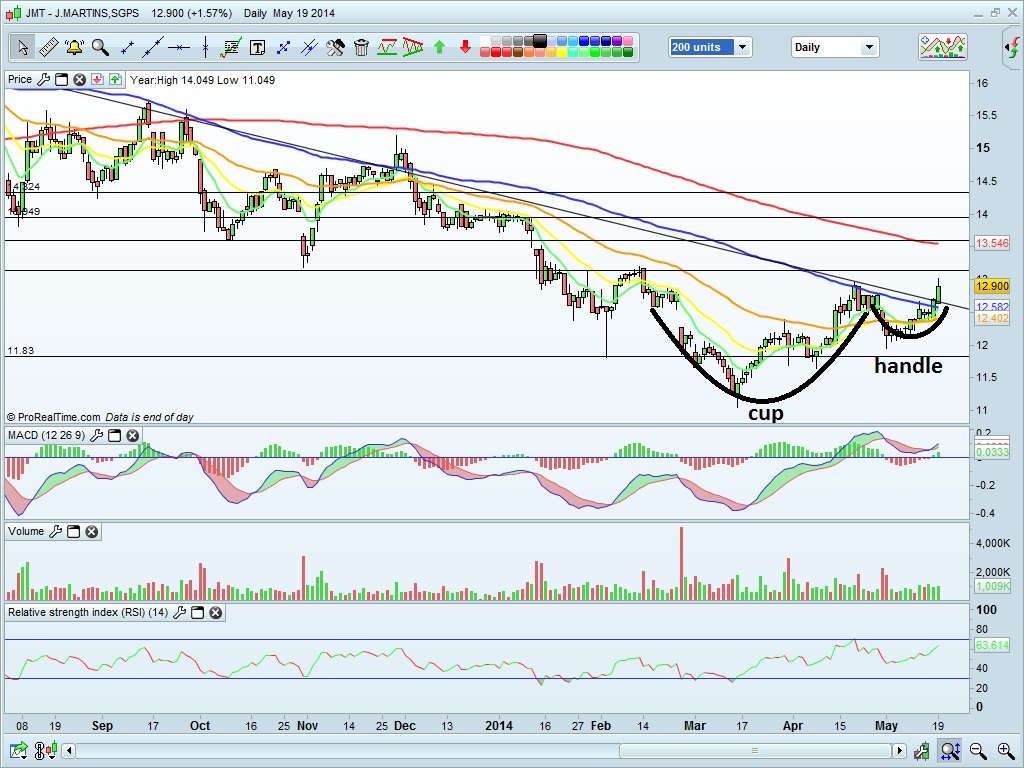Viewport: 1024px width, 768px height.
Task: Open Volume indicator wrench settings
Action: pos(56,532)
